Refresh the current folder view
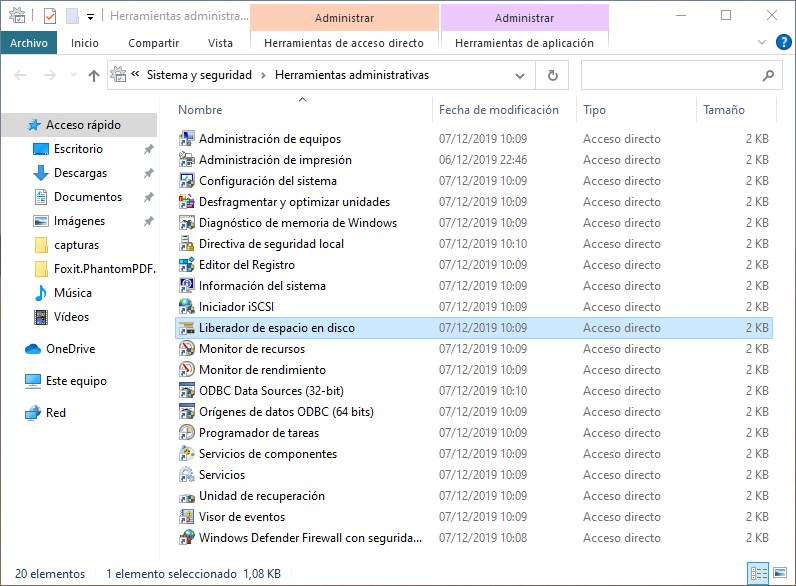Image resolution: width=796 pixels, height=586 pixels. point(552,75)
